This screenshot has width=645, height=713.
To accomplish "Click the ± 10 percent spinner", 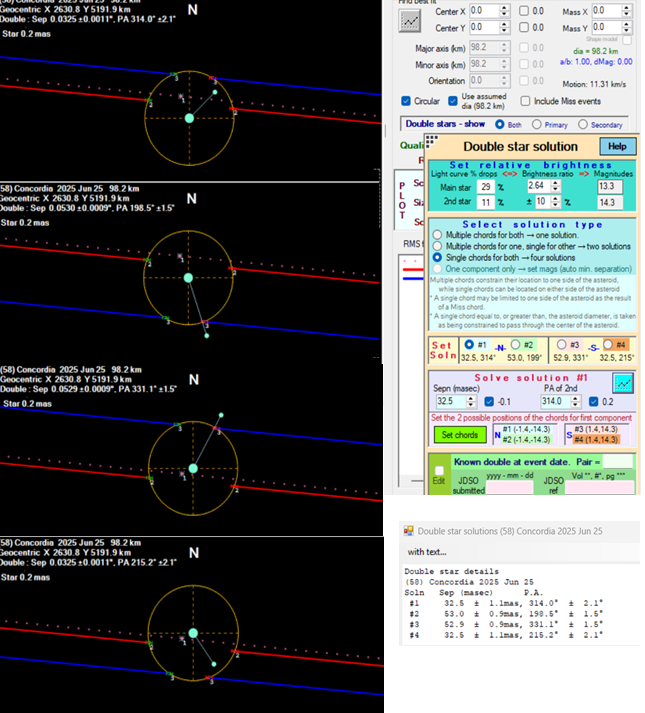I will 555,201.
